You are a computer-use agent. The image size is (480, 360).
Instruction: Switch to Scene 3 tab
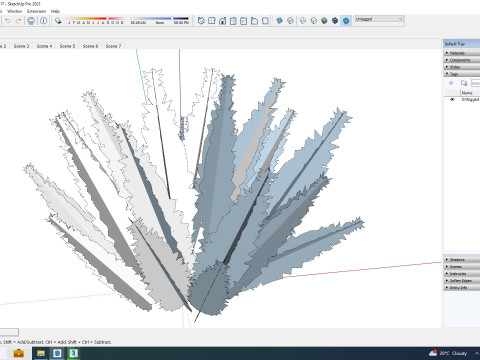coord(21,46)
